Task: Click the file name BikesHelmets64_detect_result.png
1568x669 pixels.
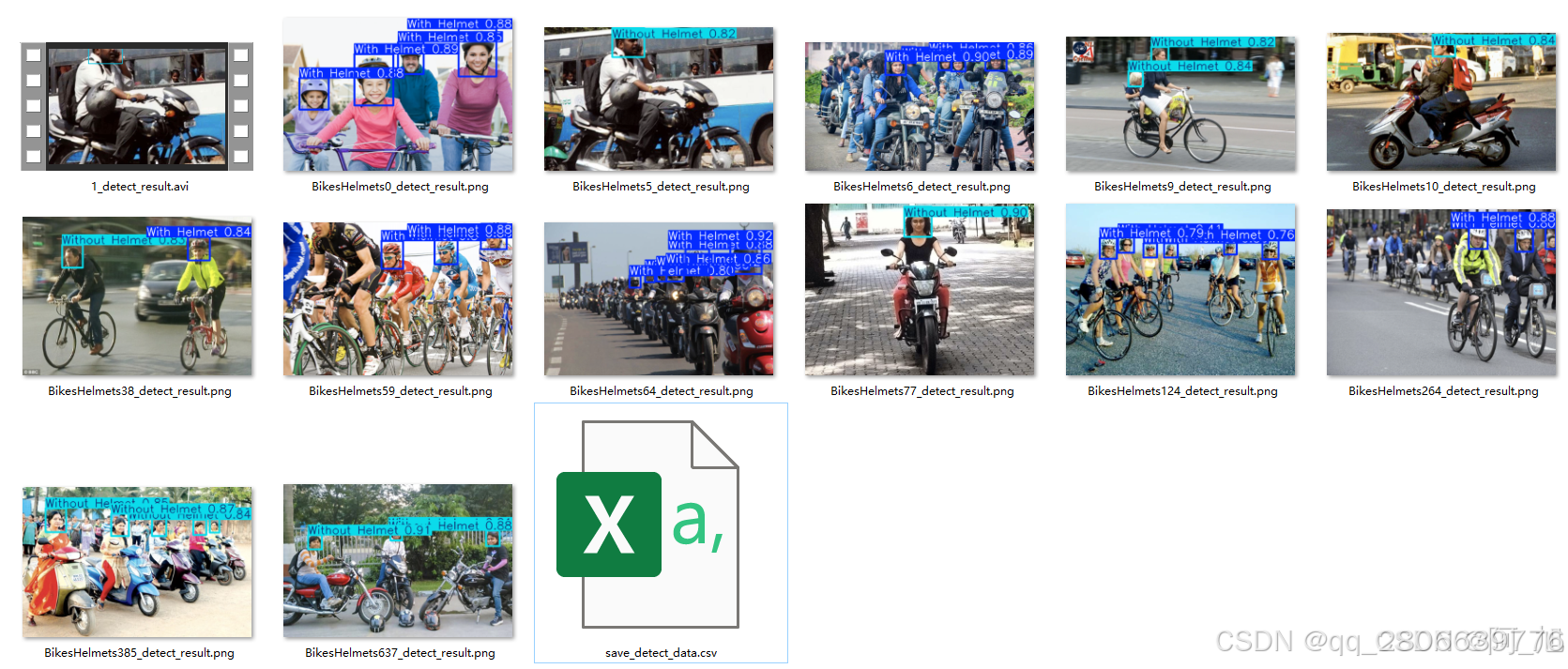Action: 662,391
